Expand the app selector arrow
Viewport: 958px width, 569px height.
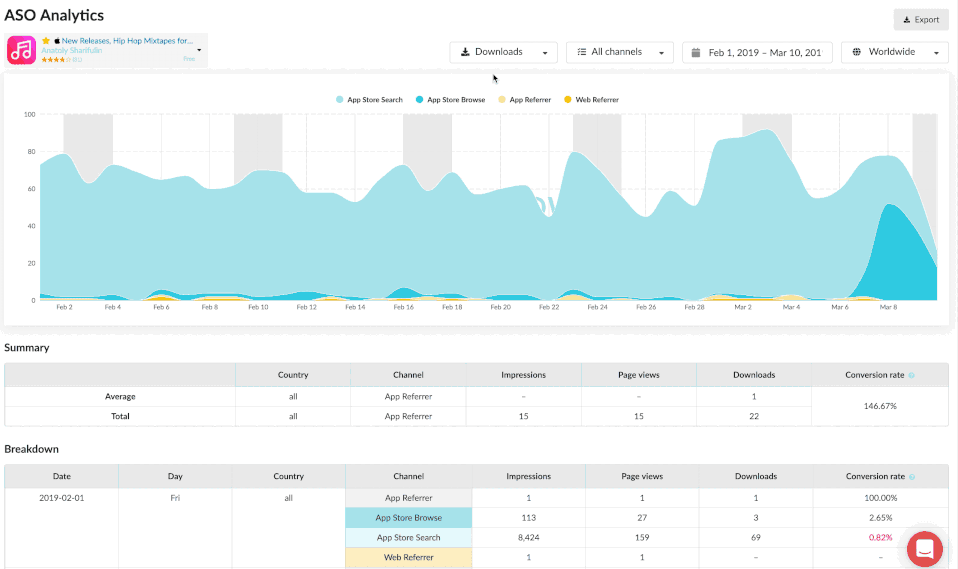coord(199,50)
